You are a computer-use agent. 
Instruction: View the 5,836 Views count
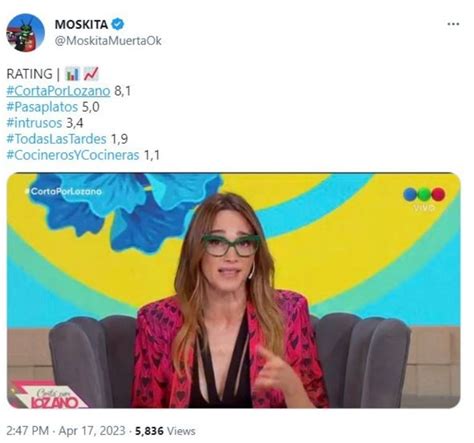pos(165,431)
